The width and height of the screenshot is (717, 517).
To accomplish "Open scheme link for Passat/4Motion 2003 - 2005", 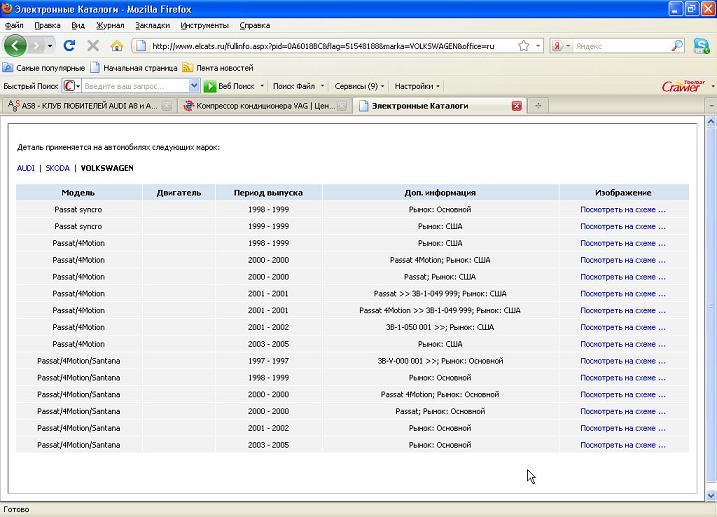I will click(x=623, y=344).
